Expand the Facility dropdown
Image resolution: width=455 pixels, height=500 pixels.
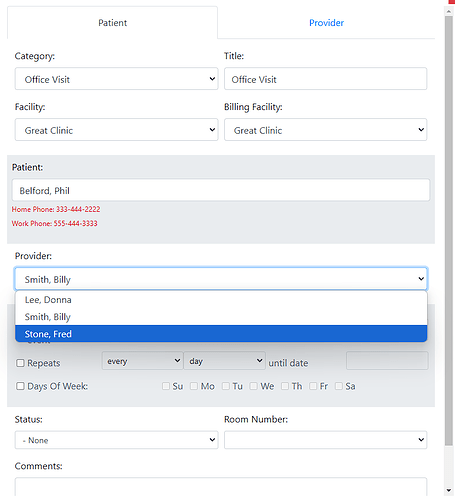coord(116,130)
